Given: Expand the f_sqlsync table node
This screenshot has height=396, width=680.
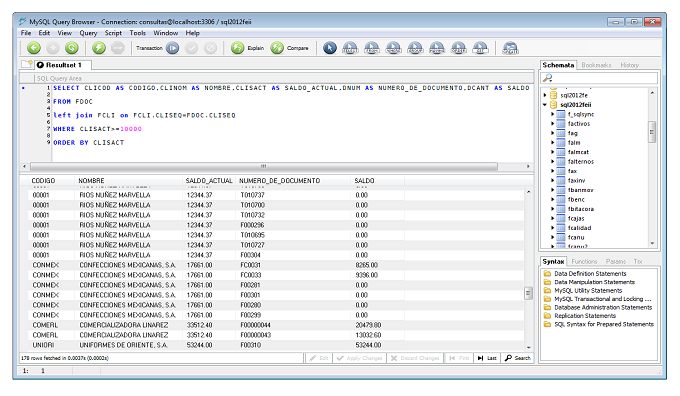Looking at the screenshot, I should pyautogui.click(x=552, y=114).
